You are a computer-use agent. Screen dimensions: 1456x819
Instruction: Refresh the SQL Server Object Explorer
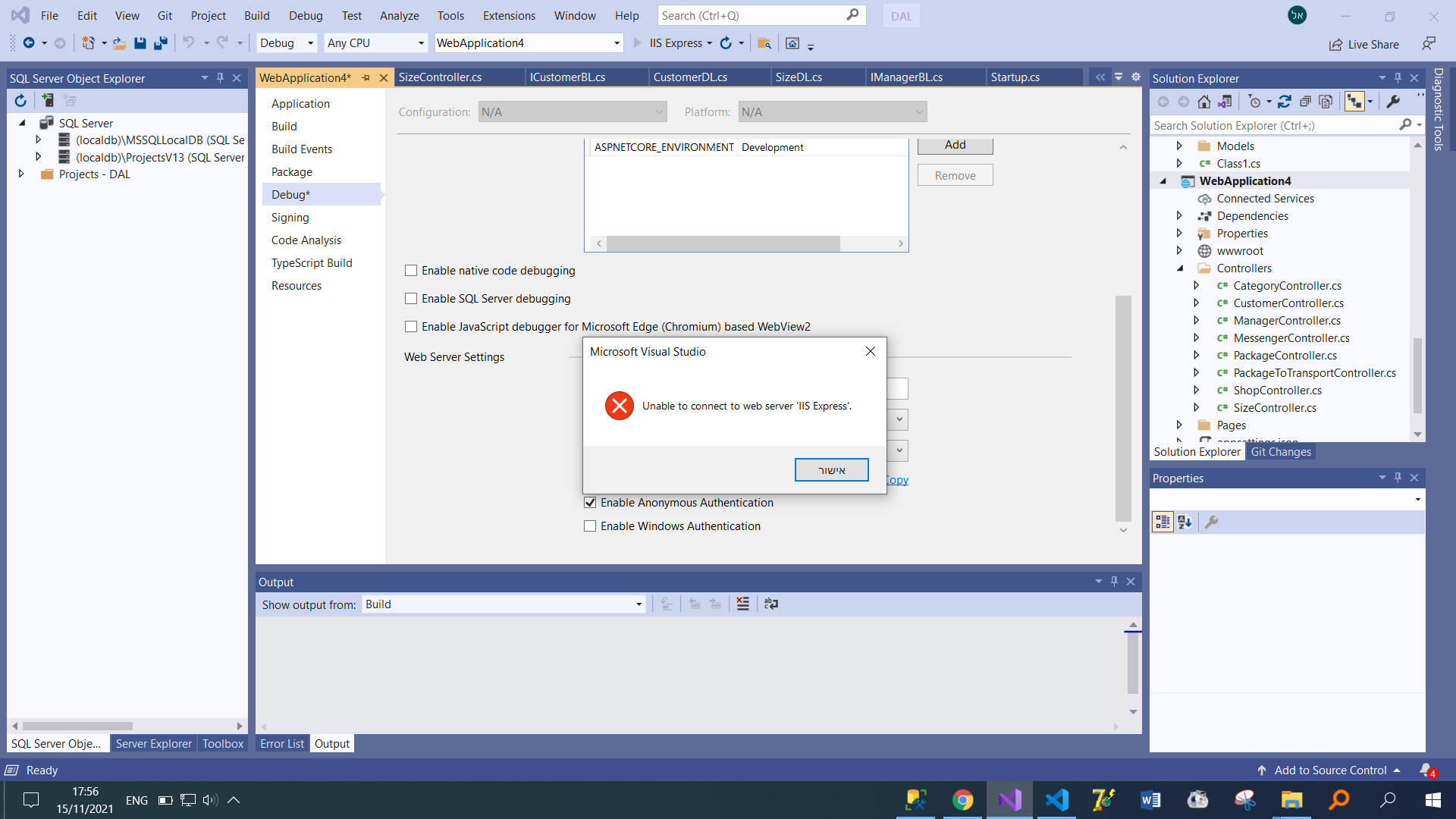[x=20, y=100]
